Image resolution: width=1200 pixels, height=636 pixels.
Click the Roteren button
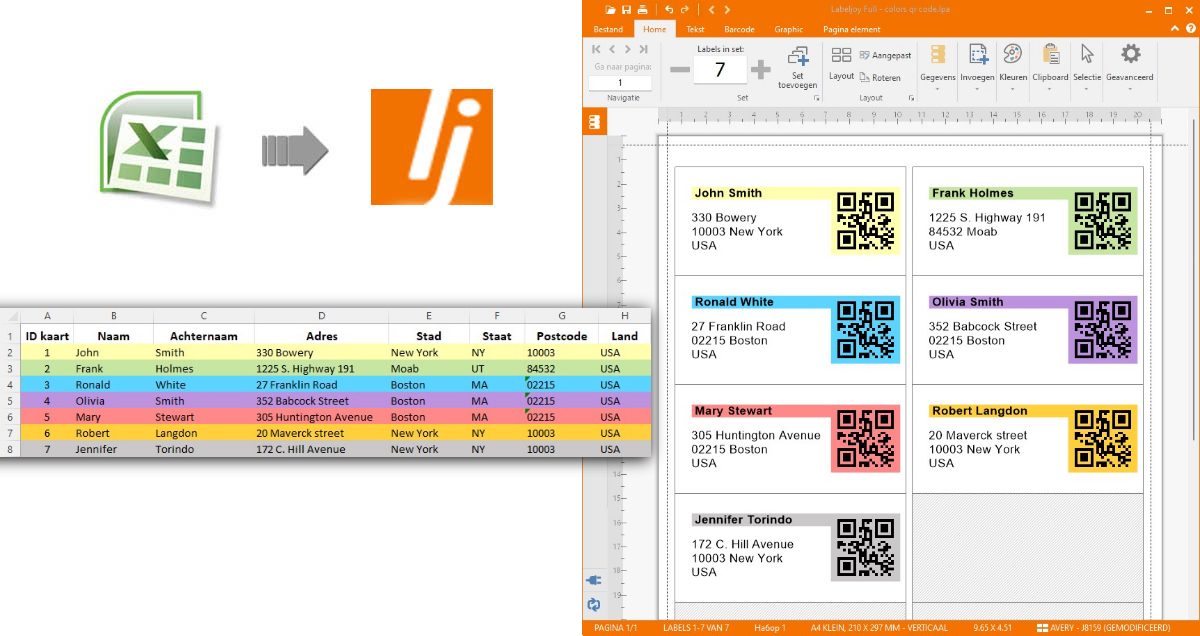pos(880,77)
